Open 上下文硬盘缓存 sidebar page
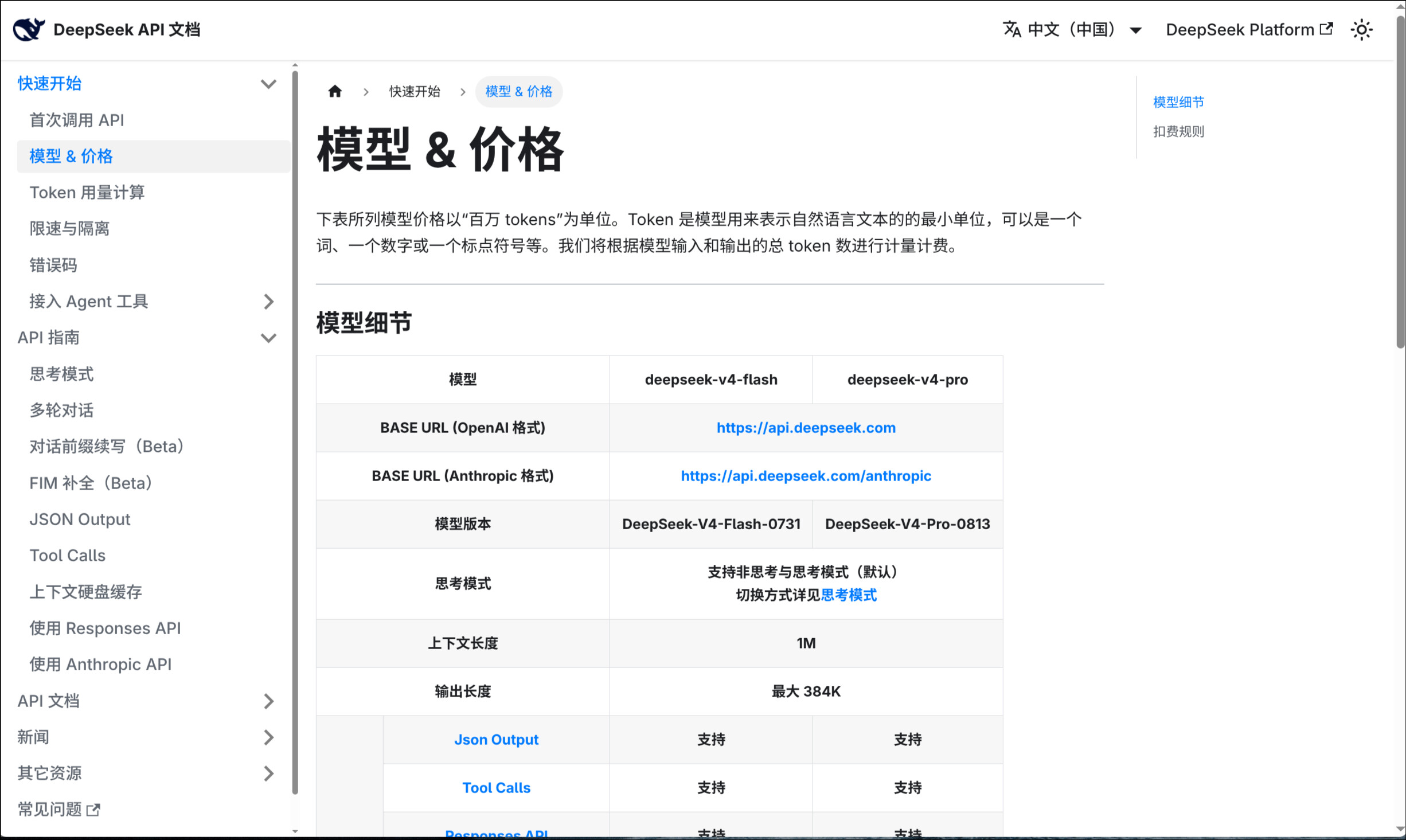 point(85,592)
